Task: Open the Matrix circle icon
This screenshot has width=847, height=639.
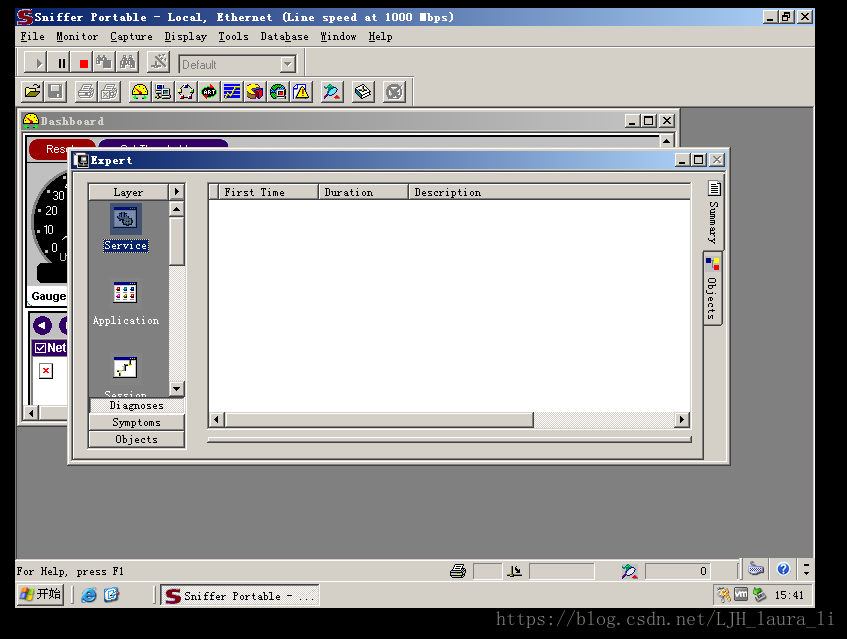Action: pyautogui.click(x=186, y=92)
